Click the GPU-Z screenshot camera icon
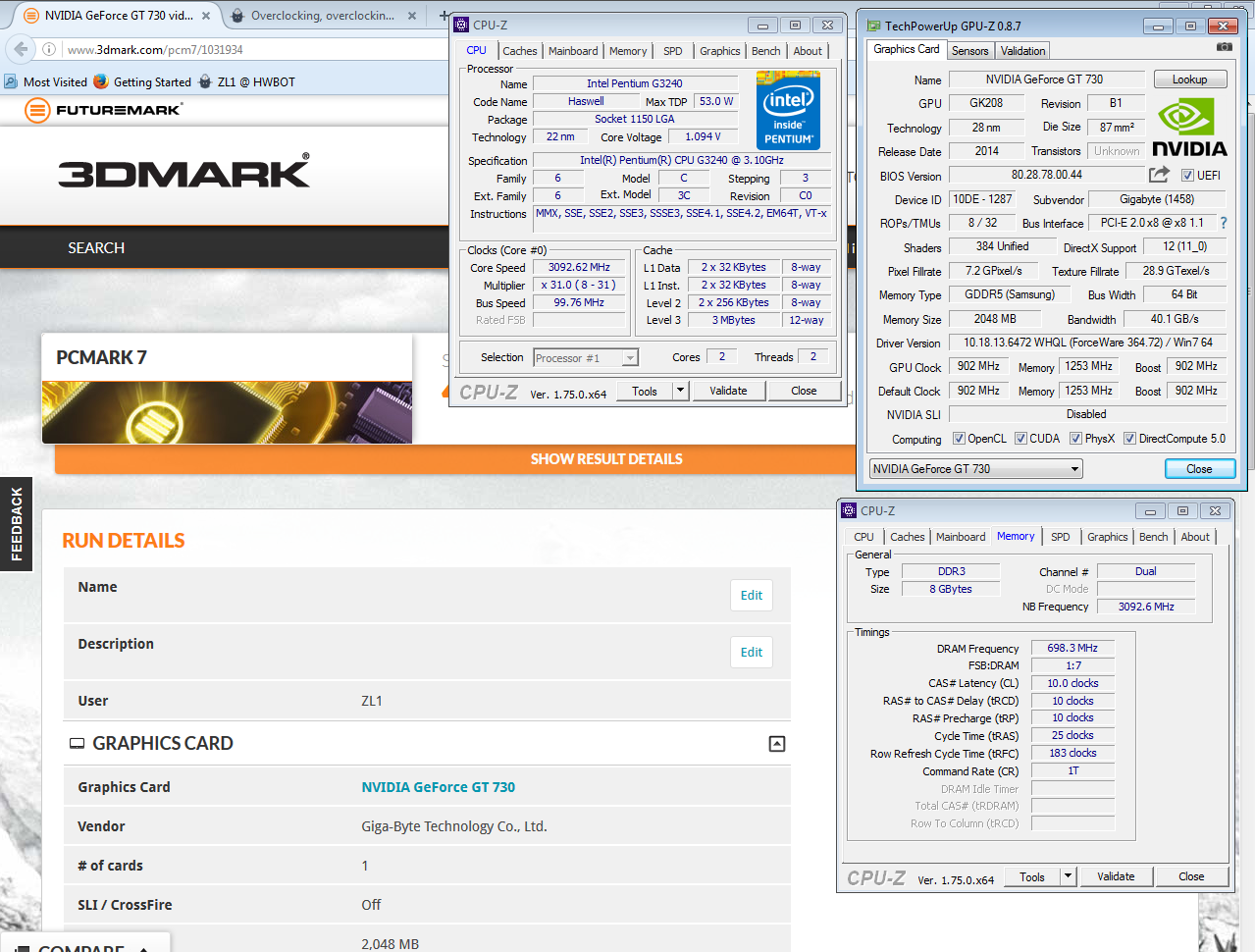 click(1224, 46)
